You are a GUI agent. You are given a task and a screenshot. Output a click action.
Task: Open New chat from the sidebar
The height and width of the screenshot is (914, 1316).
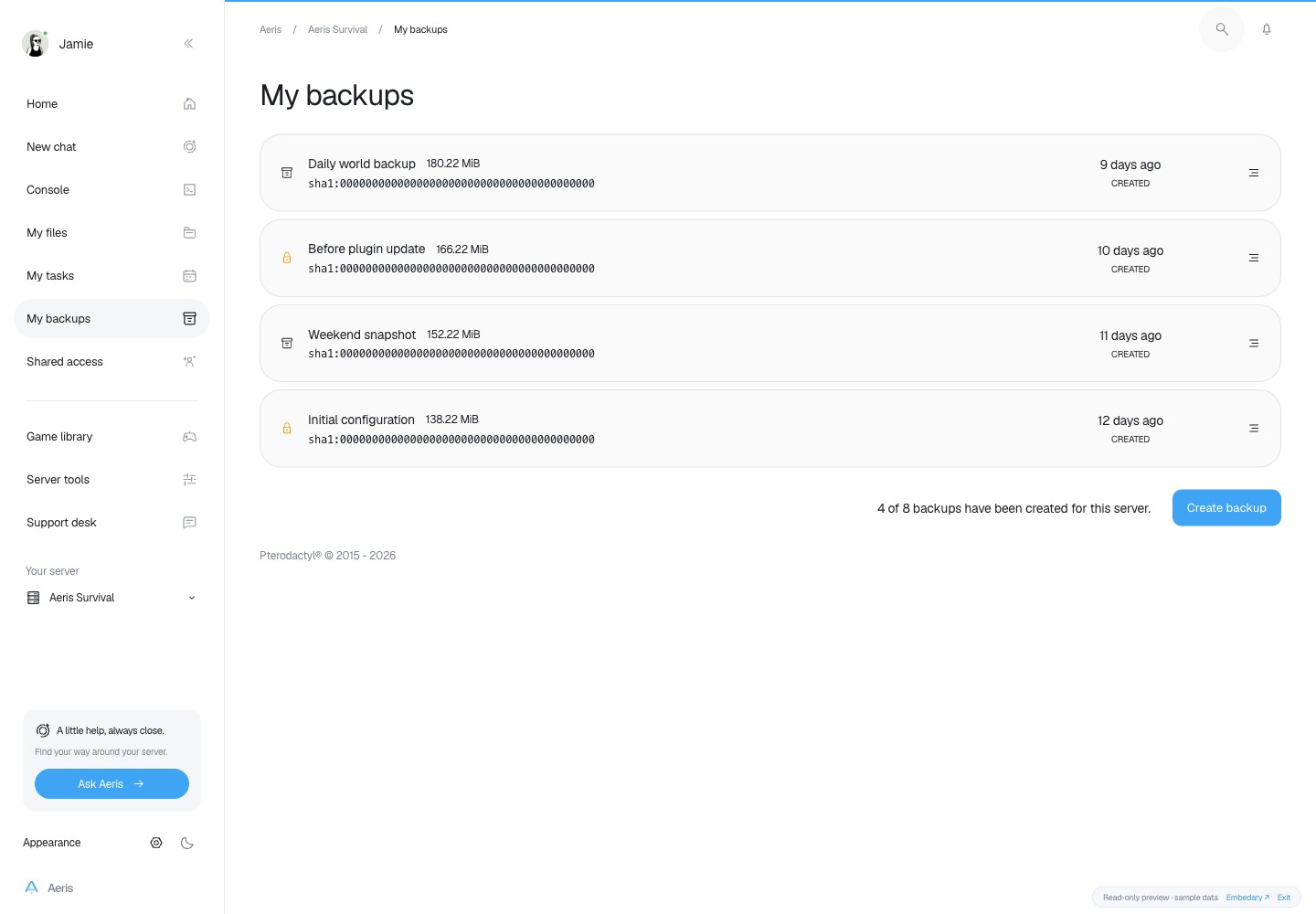click(111, 147)
